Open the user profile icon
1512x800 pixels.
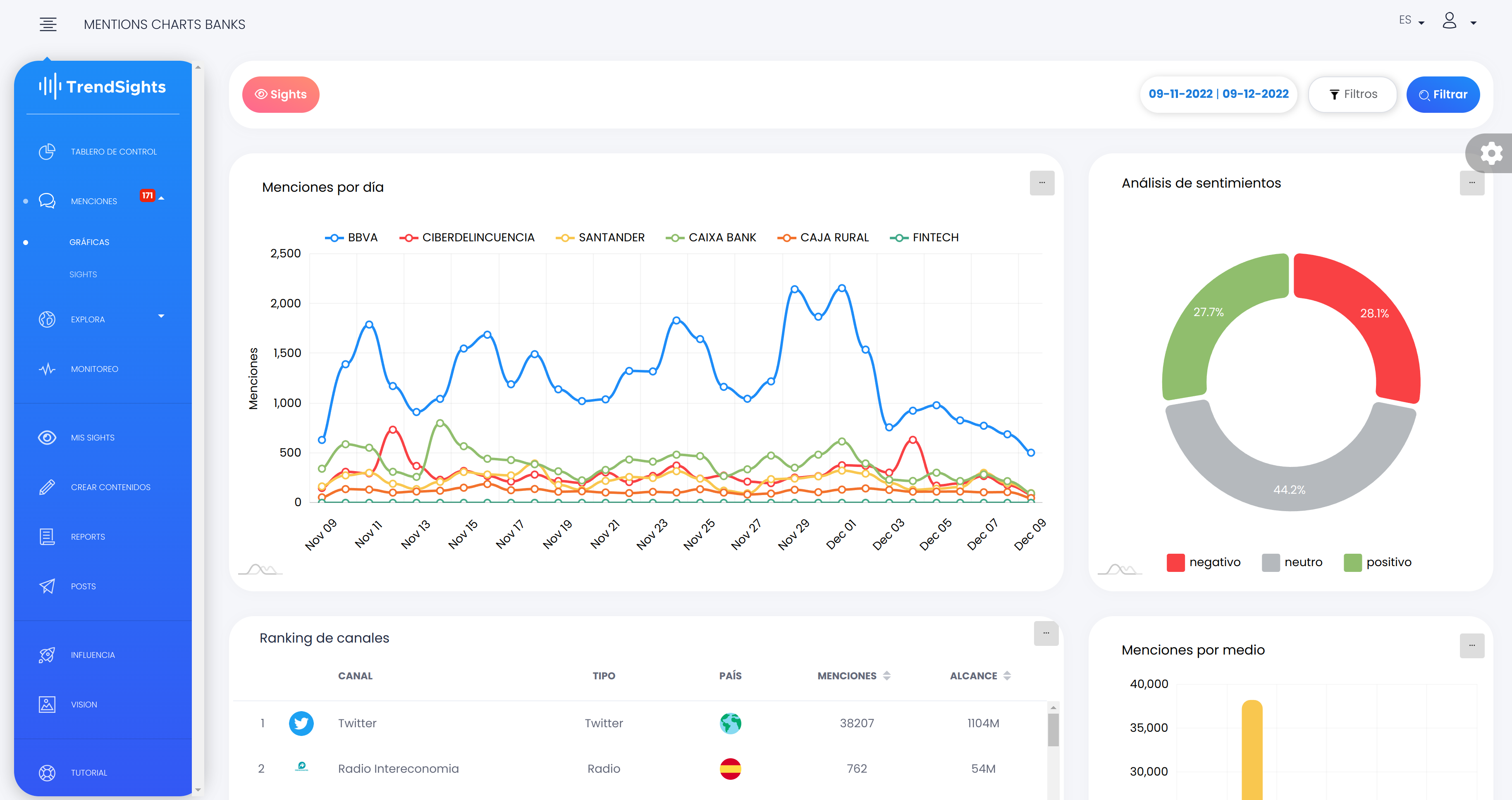coord(1449,21)
